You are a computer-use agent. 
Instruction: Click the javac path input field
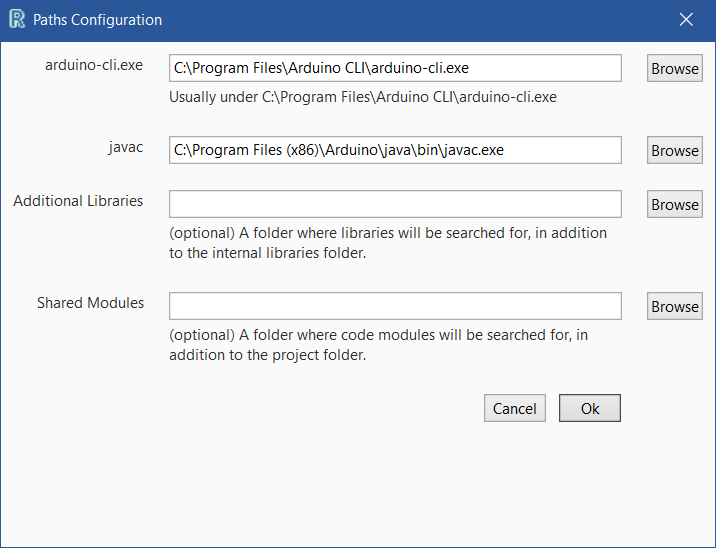(395, 150)
